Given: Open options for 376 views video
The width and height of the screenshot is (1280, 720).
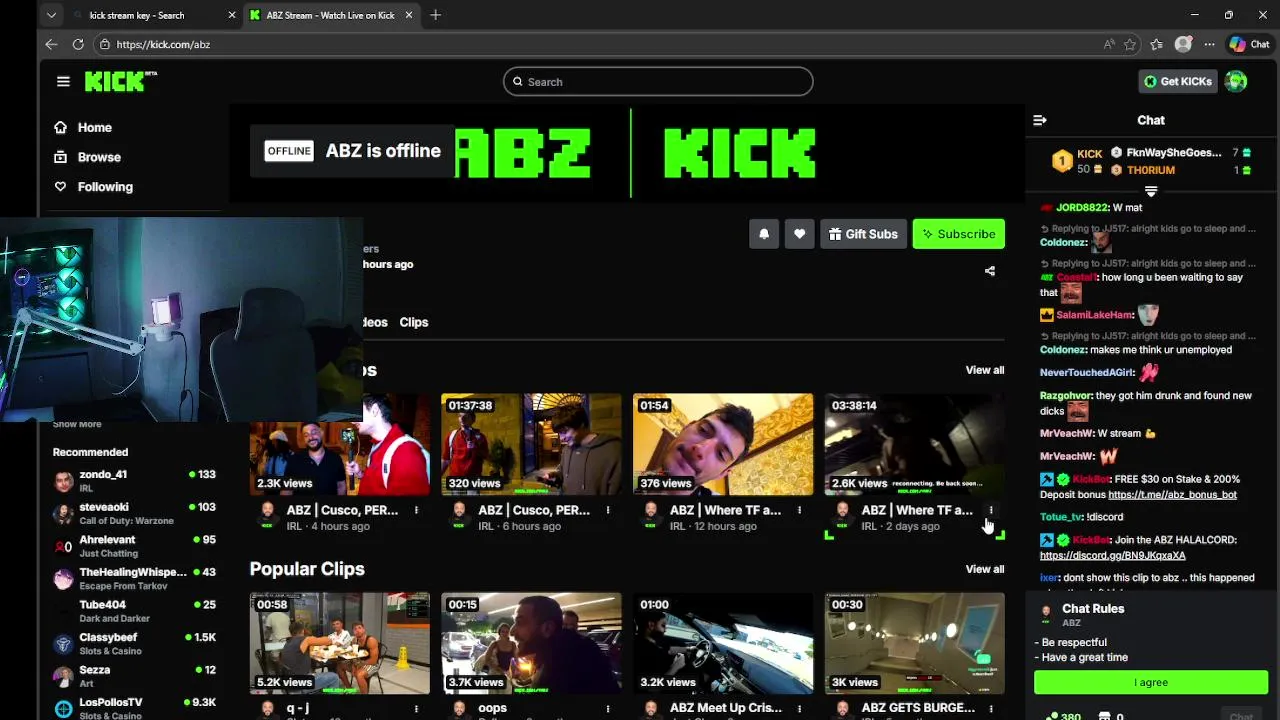Looking at the screenshot, I should (x=799, y=511).
